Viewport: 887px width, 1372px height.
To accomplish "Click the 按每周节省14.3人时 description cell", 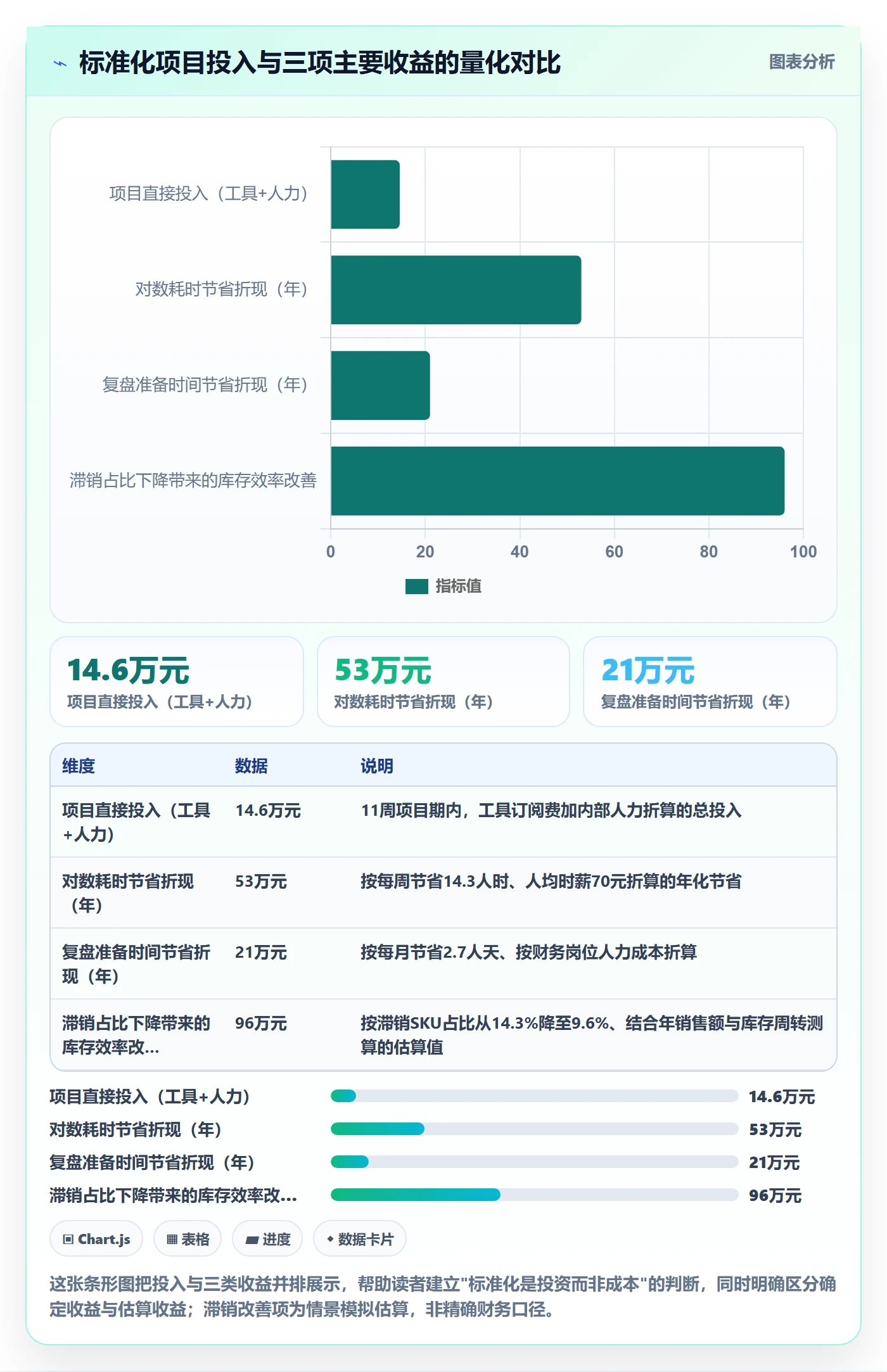I will point(551,882).
